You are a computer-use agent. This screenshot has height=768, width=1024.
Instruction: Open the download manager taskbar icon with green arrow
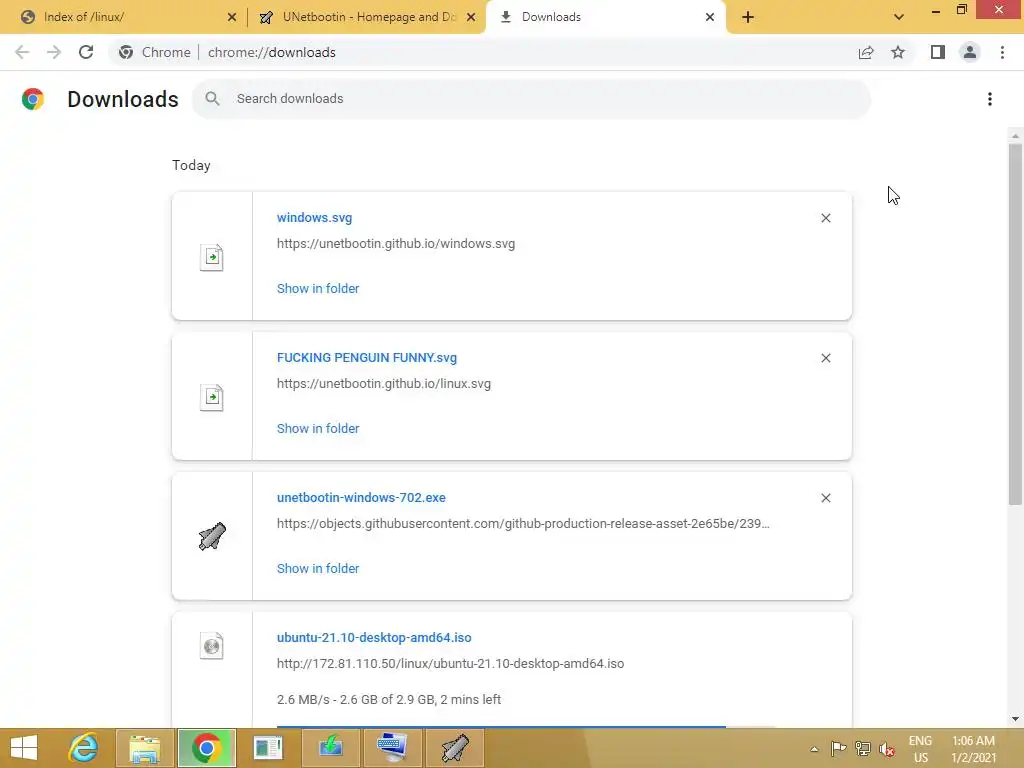tap(330, 748)
